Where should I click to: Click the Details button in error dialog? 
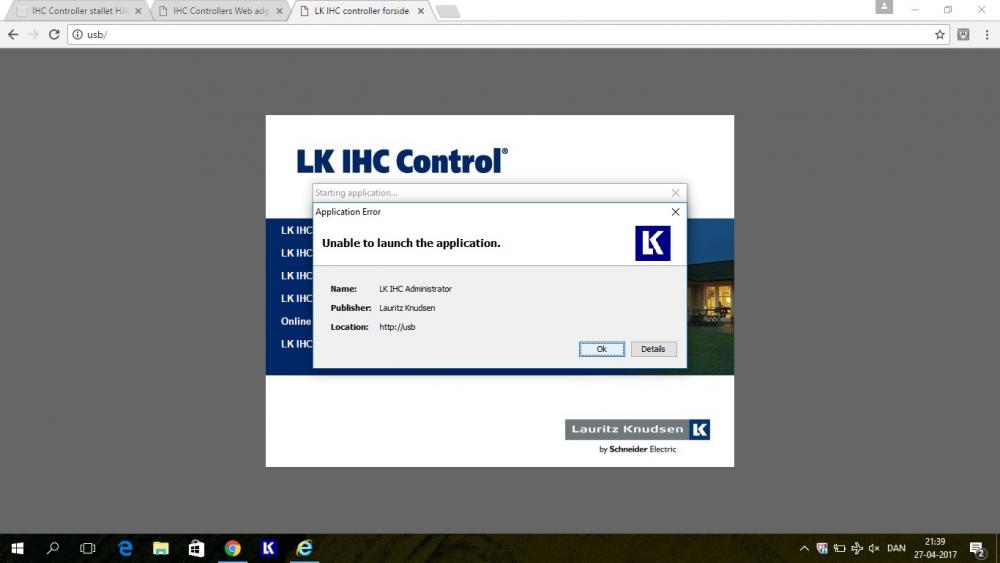(x=653, y=349)
